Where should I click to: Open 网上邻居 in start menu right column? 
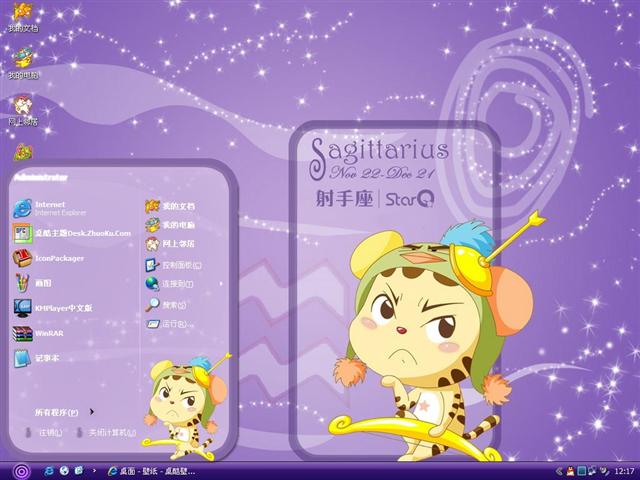click(x=170, y=244)
